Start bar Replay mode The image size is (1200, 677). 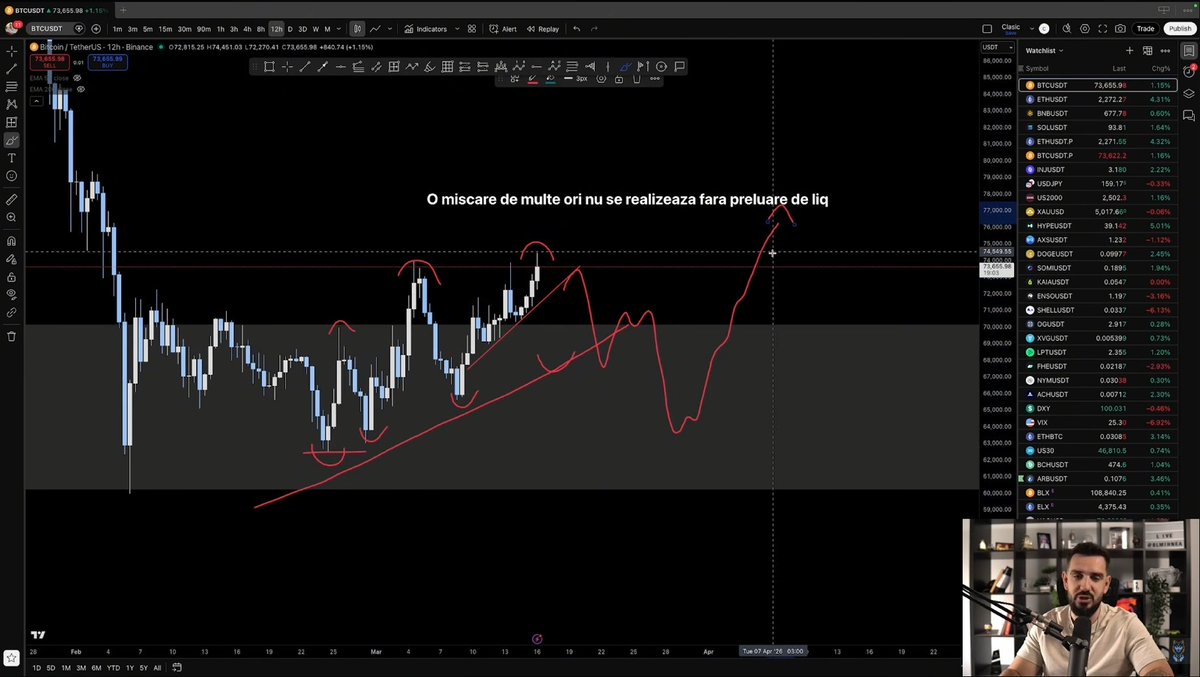pos(542,29)
